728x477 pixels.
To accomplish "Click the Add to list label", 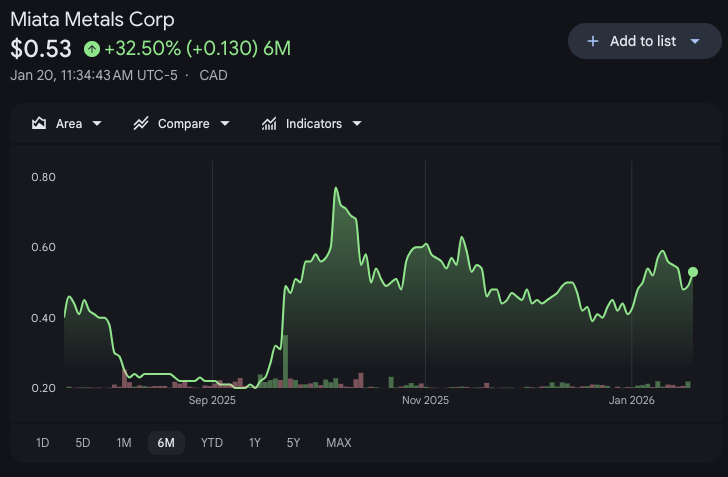I will pyautogui.click(x=643, y=41).
